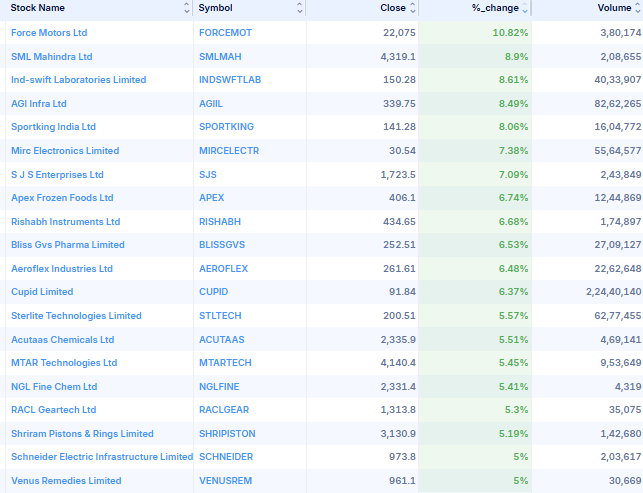Click the BLISSGVS symbol link
This screenshot has width=643, height=493.
pyautogui.click(x=222, y=245)
